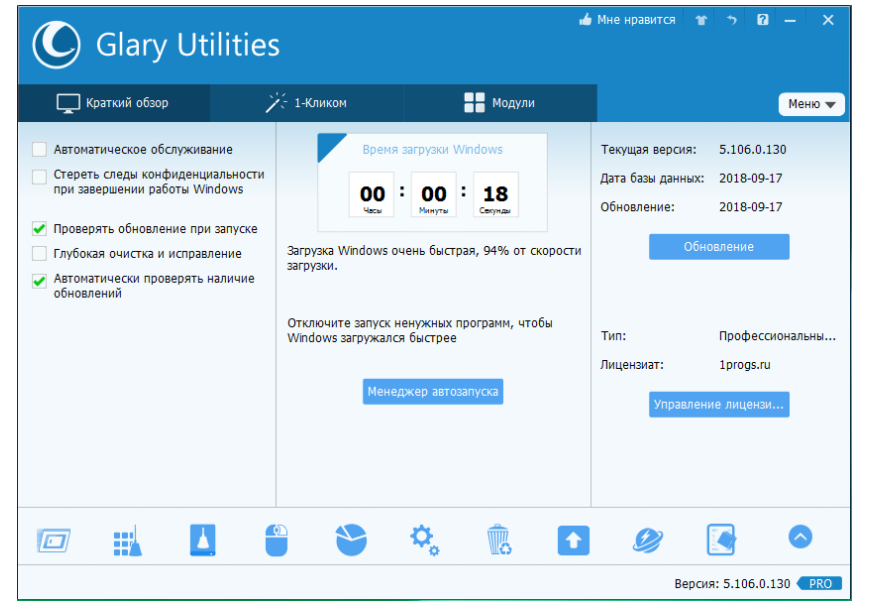This screenshot has height=607, width=872.
Task: Open the context menu manager mouse icon
Action: [276, 540]
